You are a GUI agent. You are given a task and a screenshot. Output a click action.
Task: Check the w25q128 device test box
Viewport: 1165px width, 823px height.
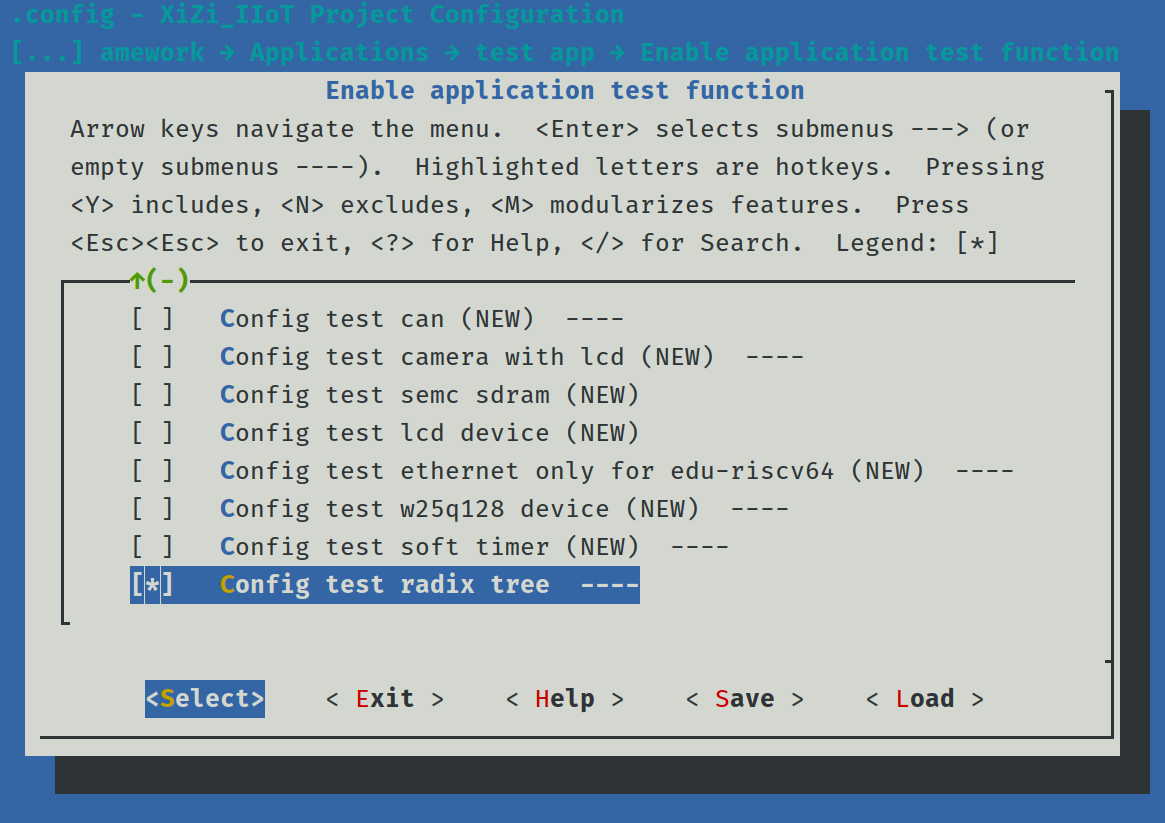pyautogui.click(x=152, y=509)
